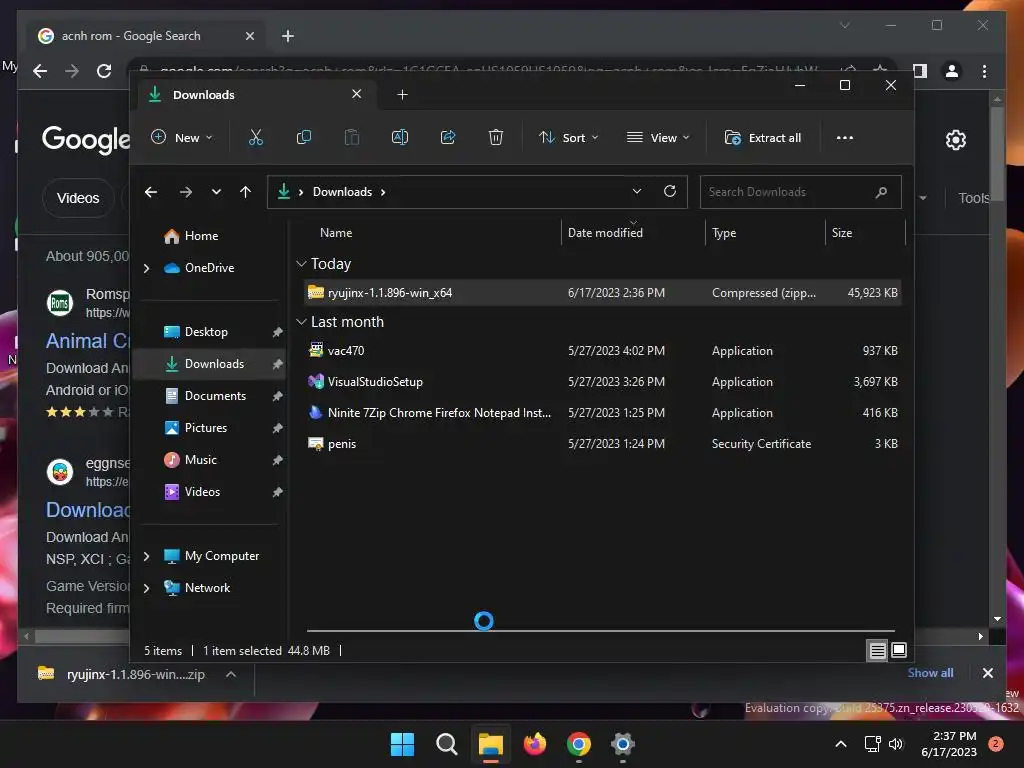Click Show all downloads in Chrome
This screenshot has height=768, width=1024.
tap(930, 673)
